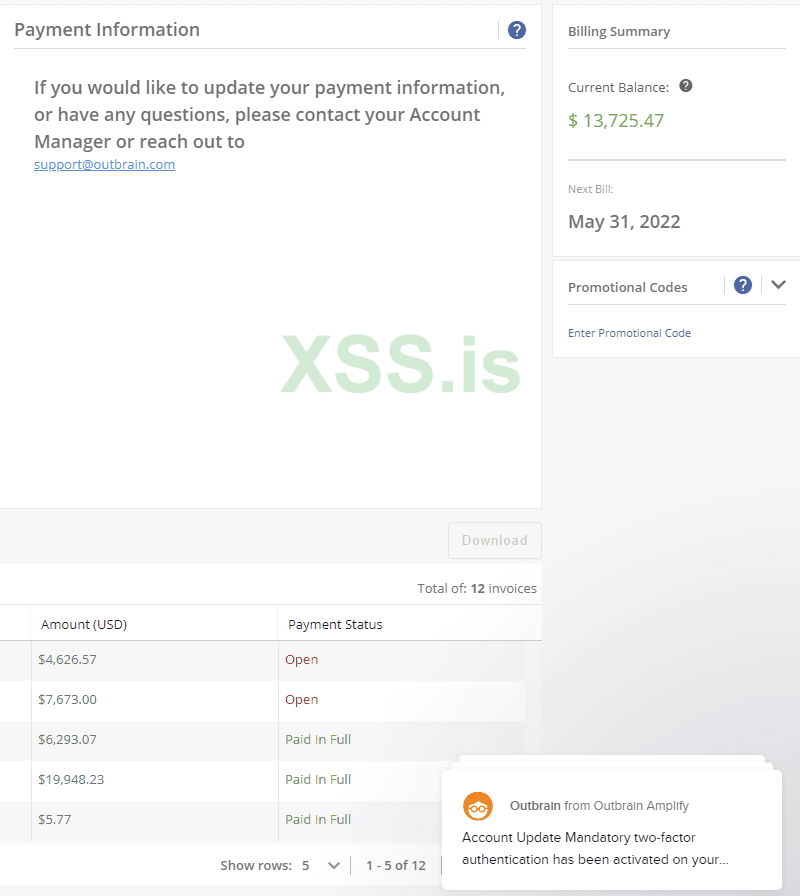
Task: Open the two-factor authentication notification message
Action: point(593,848)
